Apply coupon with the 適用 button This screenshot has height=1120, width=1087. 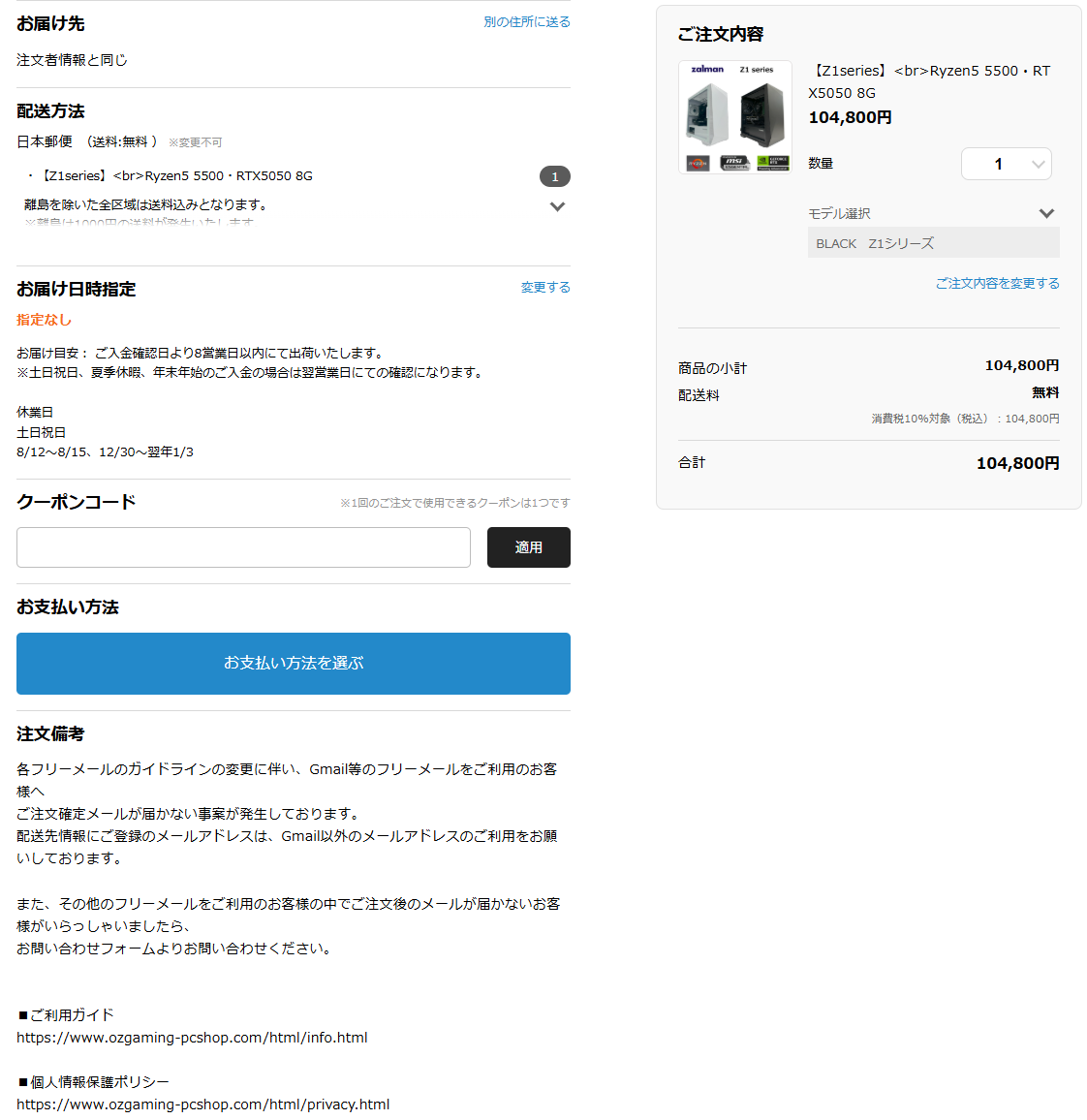[x=529, y=547]
